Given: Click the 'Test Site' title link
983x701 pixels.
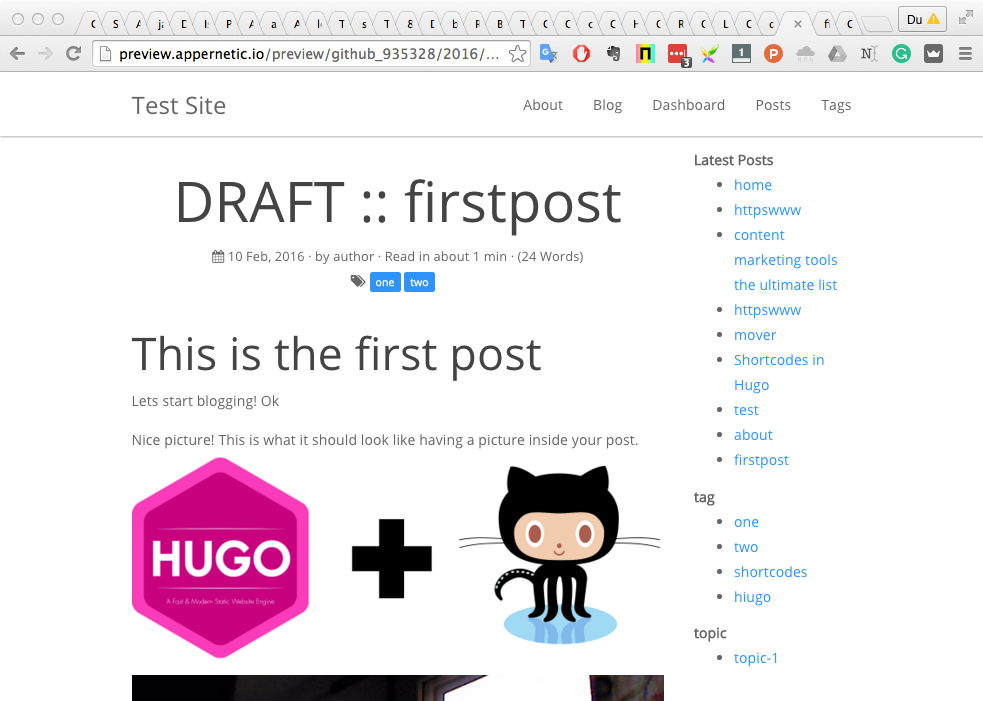Looking at the screenshot, I should tap(179, 105).
